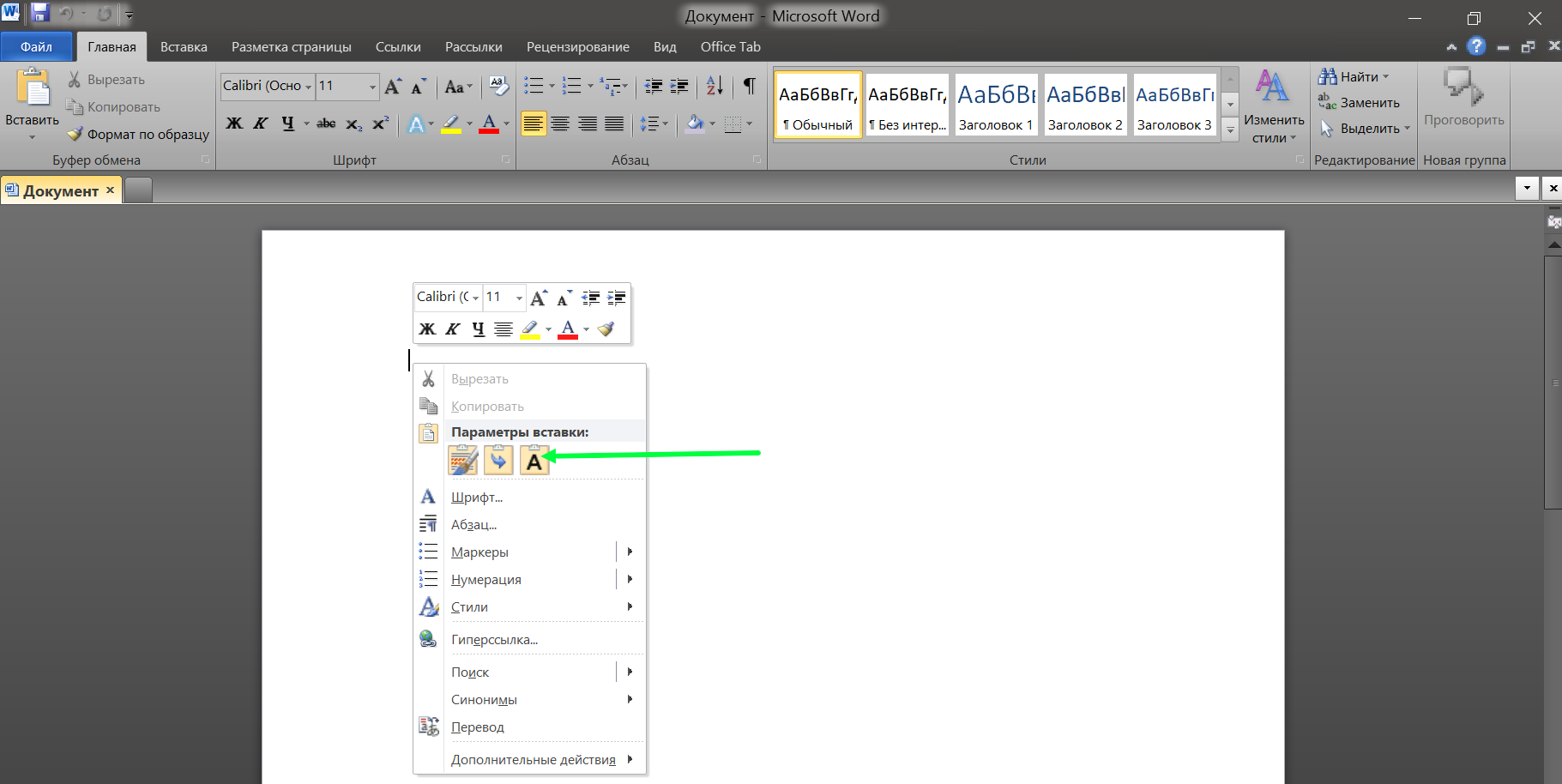Click Заменить replace command
Viewport: 1562px width, 784px height.
[1359, 102]
